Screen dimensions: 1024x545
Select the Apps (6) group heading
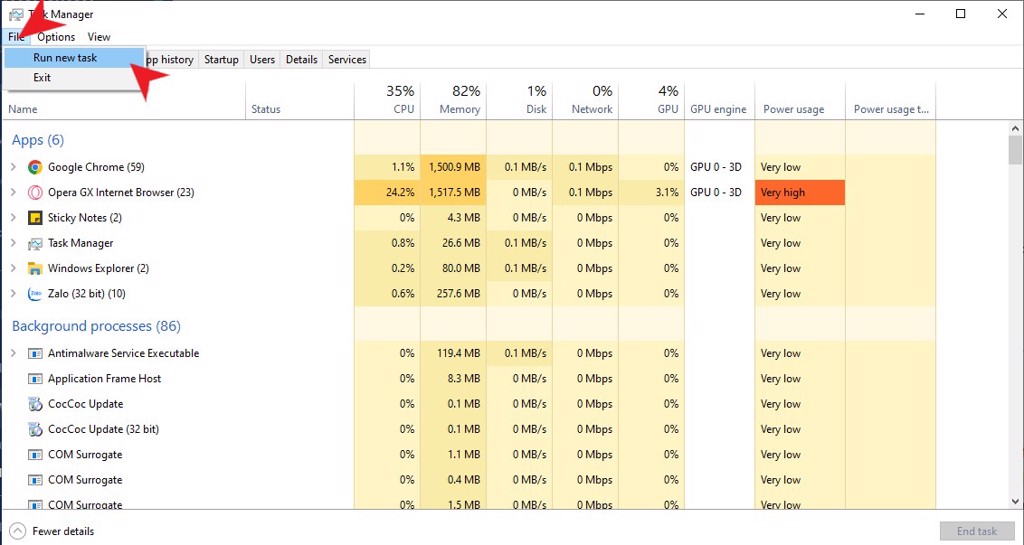(x=38, y=140)
